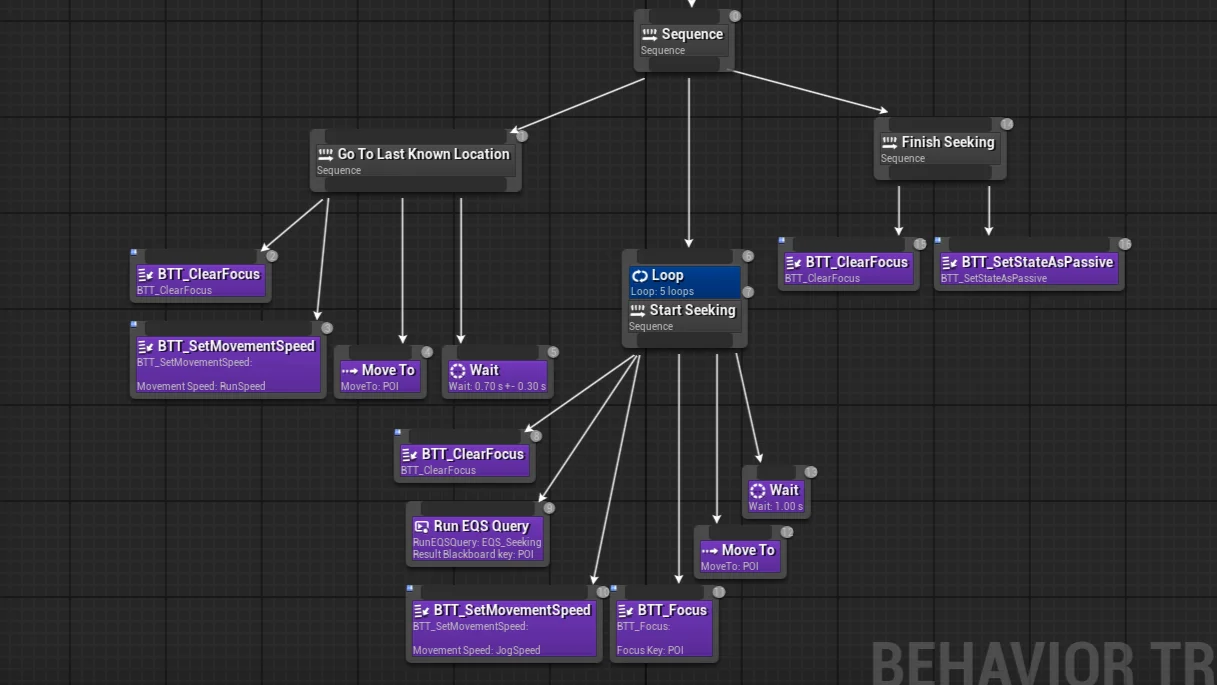Click the Loop decorator icon above Start Seeking
The height and width of the screenshot is (685, 1217).
point(641,275)
